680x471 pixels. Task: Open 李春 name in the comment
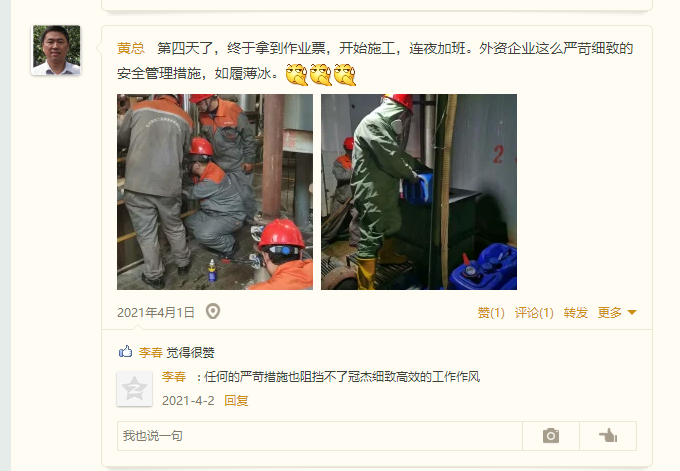click(173, 376)
